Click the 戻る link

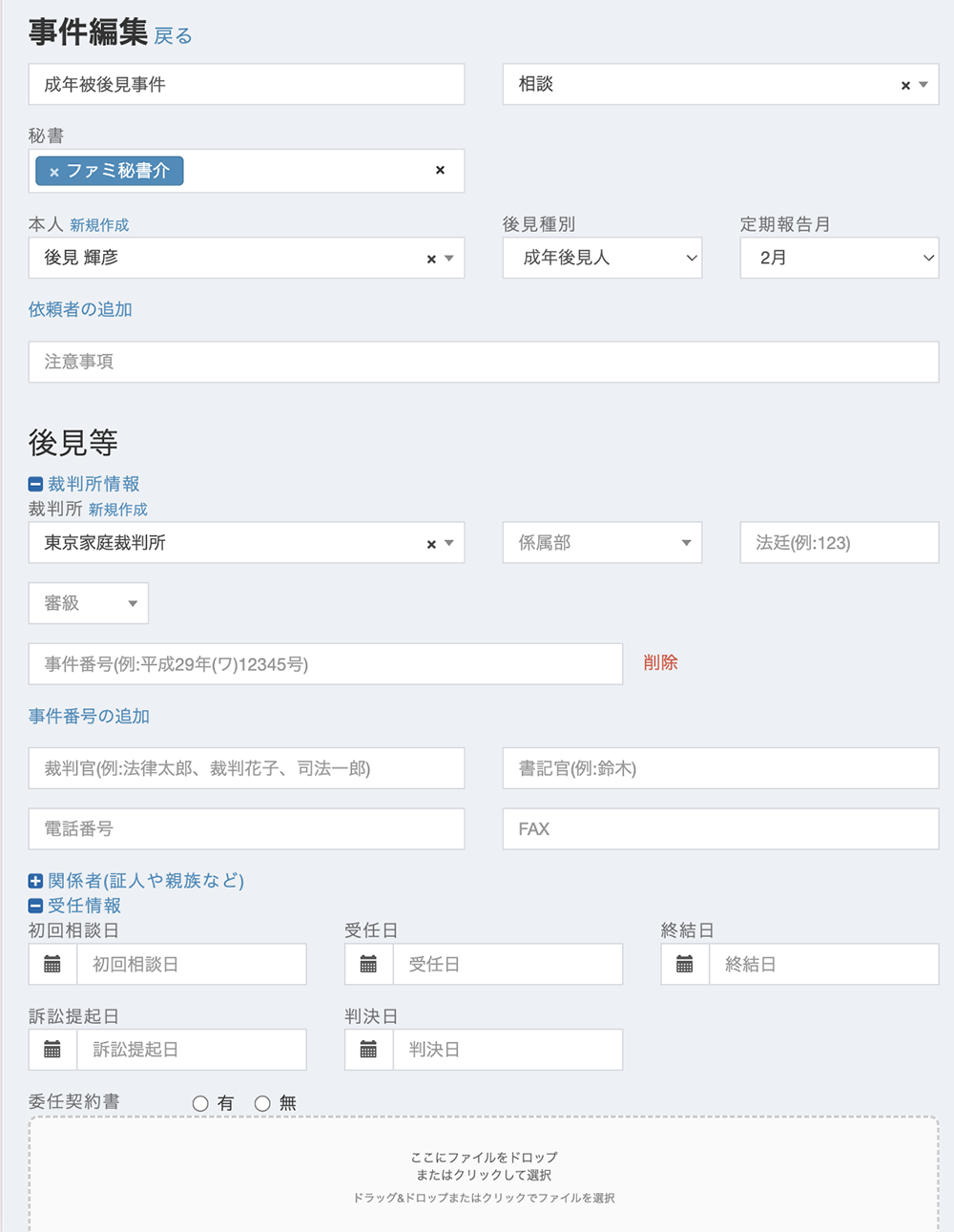point(173,36)
